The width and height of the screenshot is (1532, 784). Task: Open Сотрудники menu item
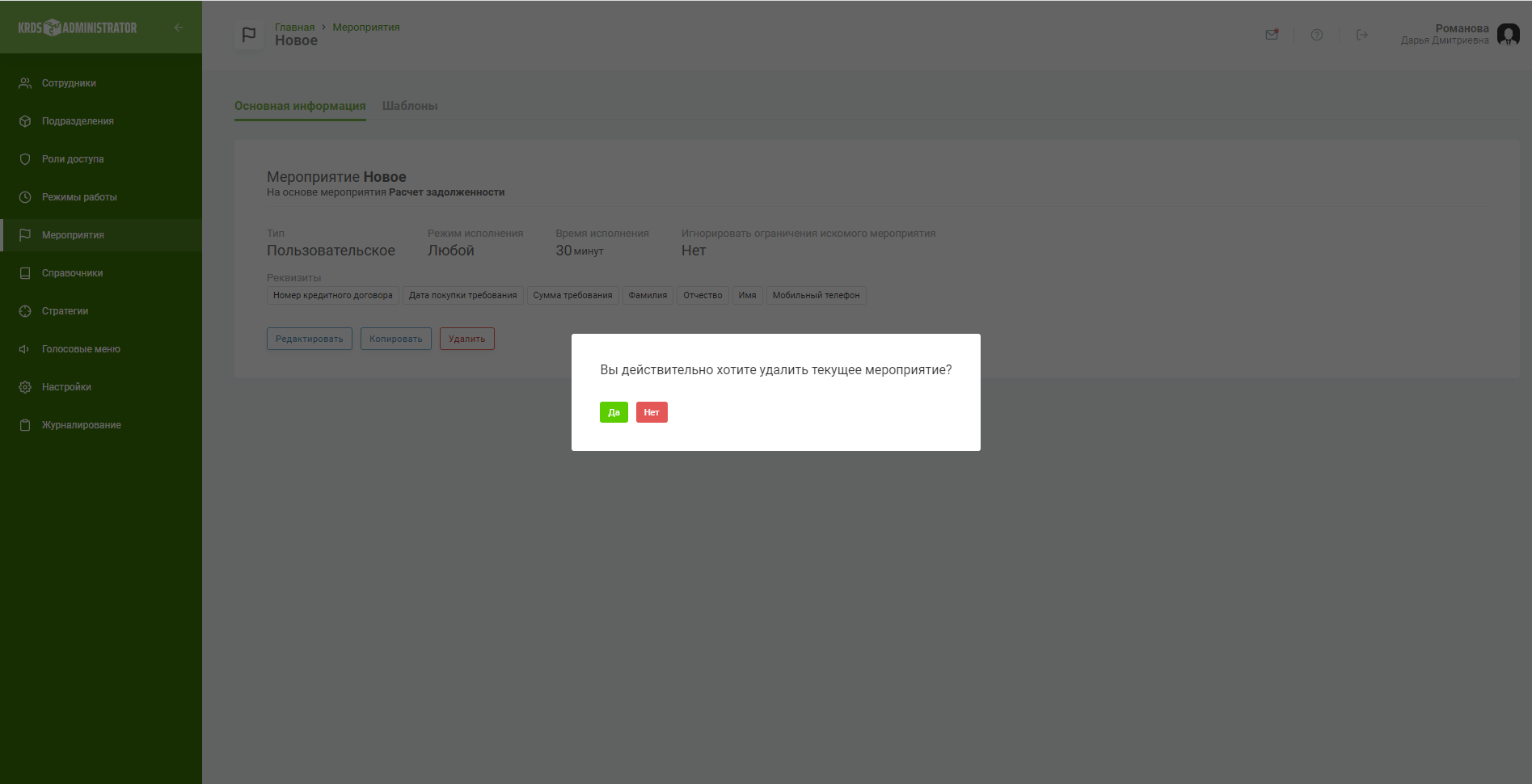(x=101, y=83)
